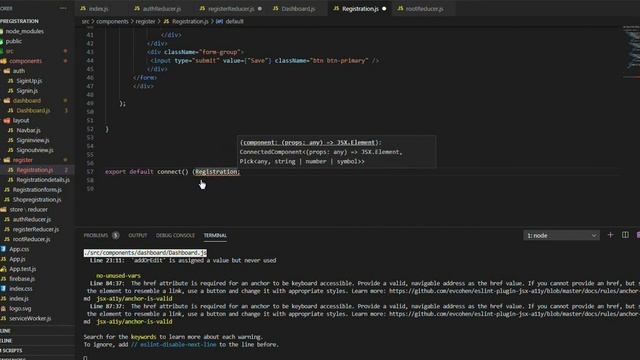Open rootReducer.js in the file tree

pyautogui.click(x=31, y=239)
